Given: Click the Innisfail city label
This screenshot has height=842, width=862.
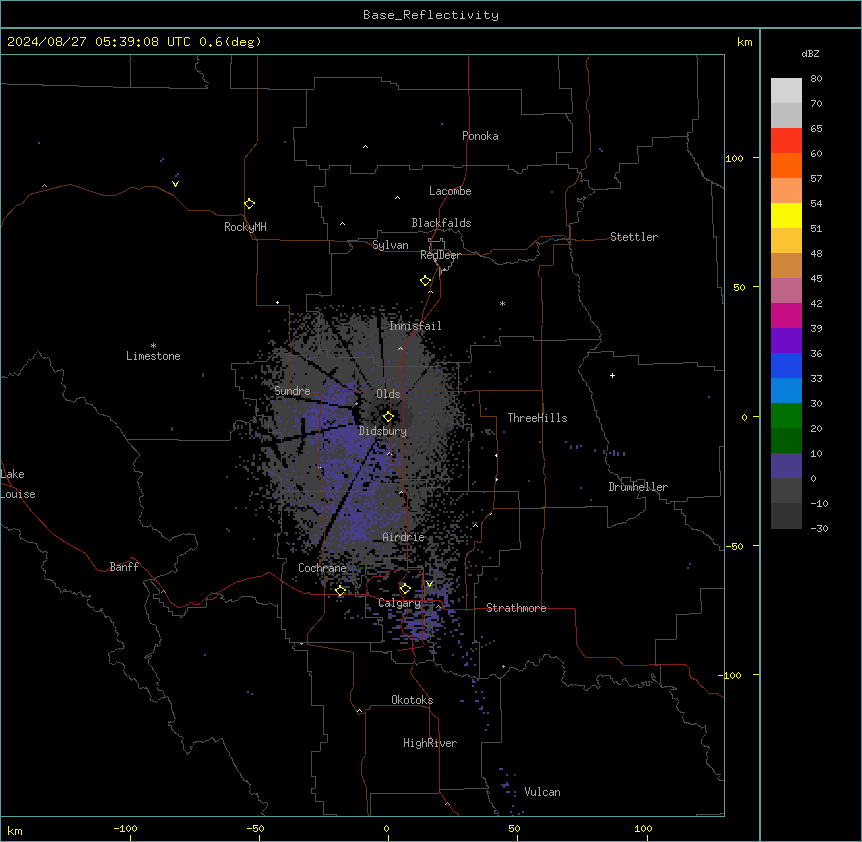Looking at the screenshot, I should pos(415,326).
